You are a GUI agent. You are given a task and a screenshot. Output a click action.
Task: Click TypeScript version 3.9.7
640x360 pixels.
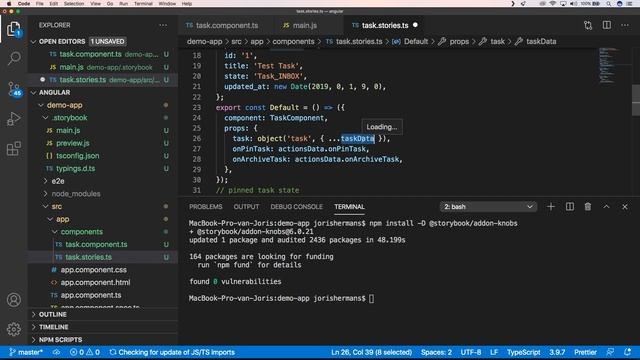point(557,352)
